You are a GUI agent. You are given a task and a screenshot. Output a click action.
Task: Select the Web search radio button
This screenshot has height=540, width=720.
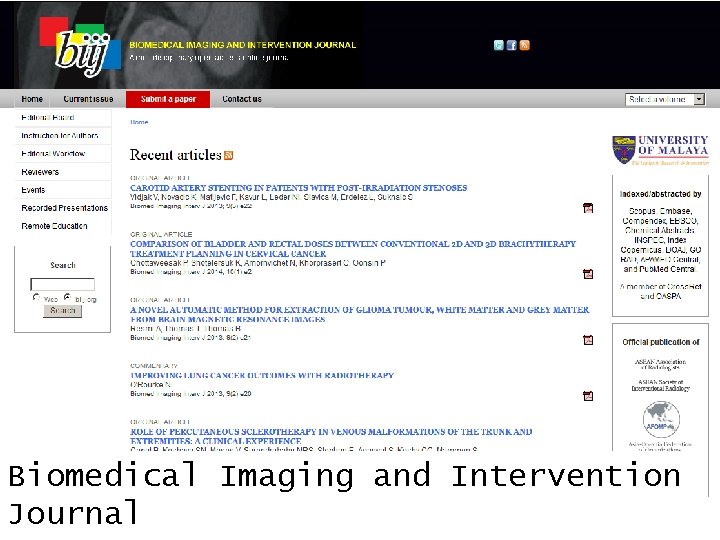click(36, 298)
